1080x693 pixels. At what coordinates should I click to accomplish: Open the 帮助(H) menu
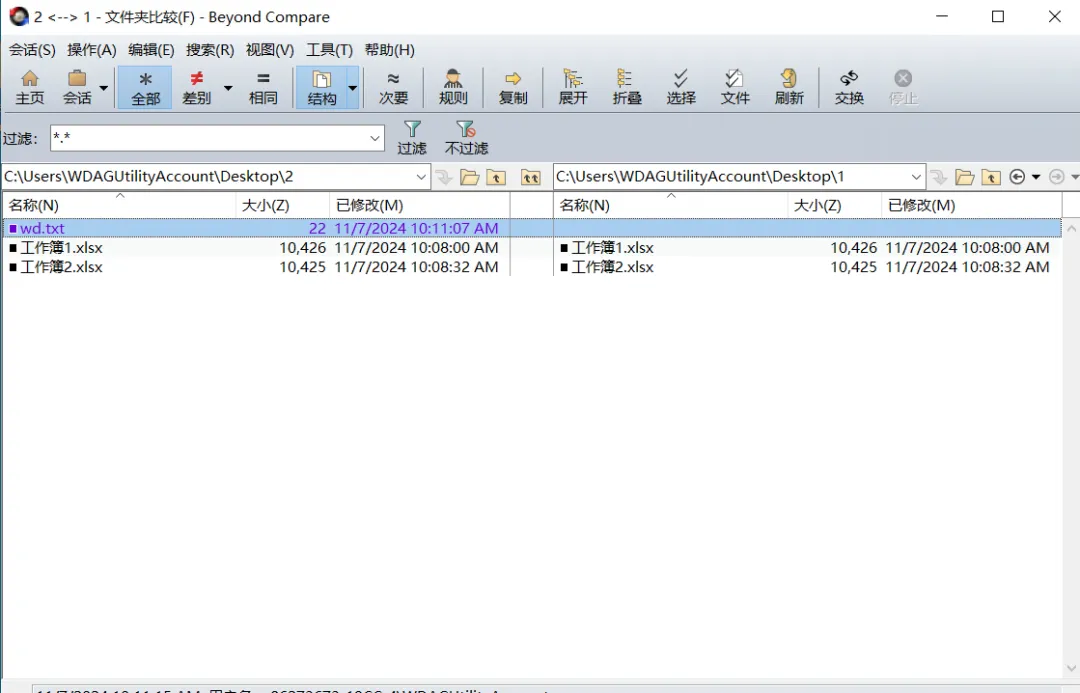(x=389, y=50)
